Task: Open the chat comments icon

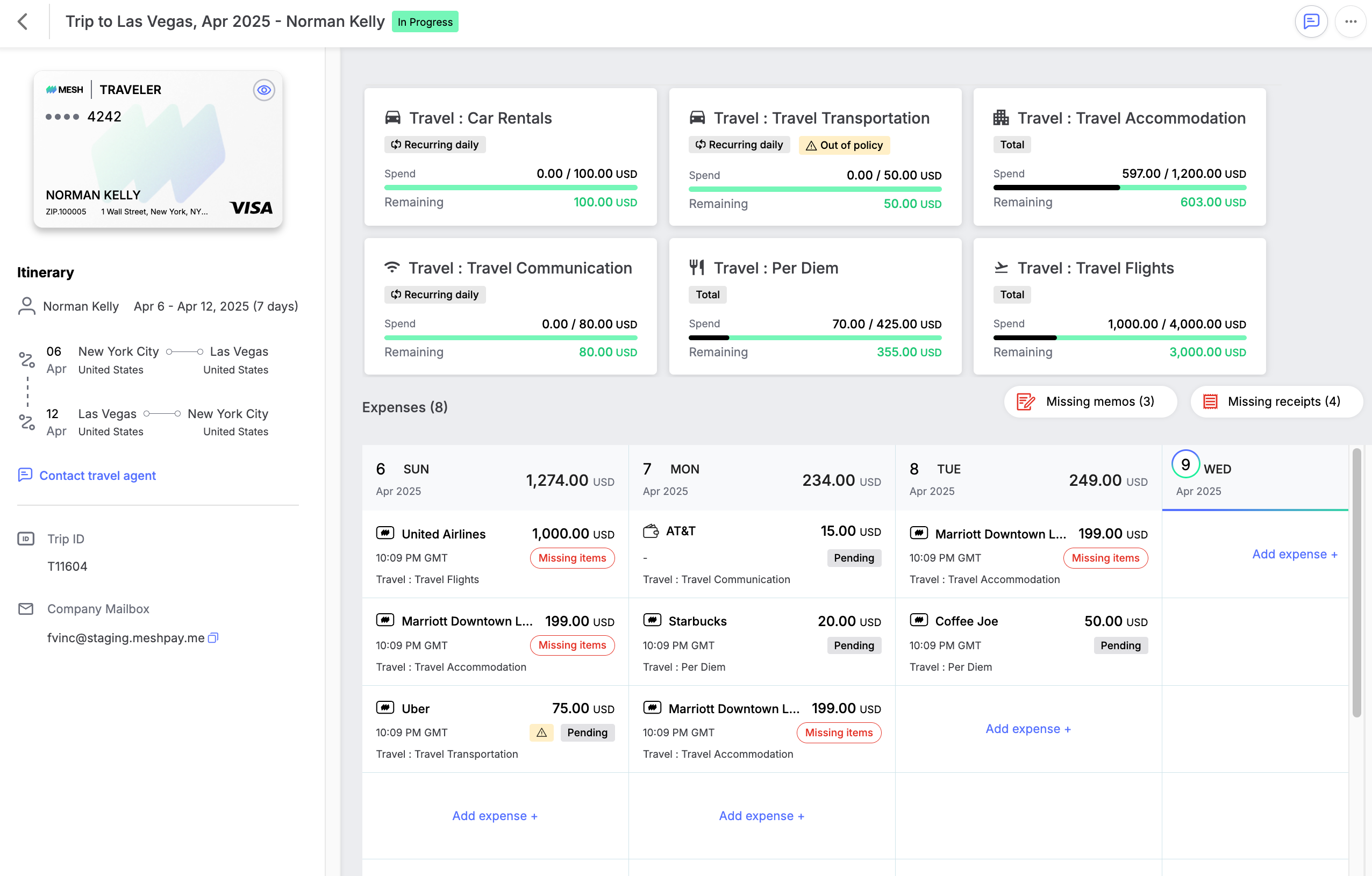Action: 1311,21
